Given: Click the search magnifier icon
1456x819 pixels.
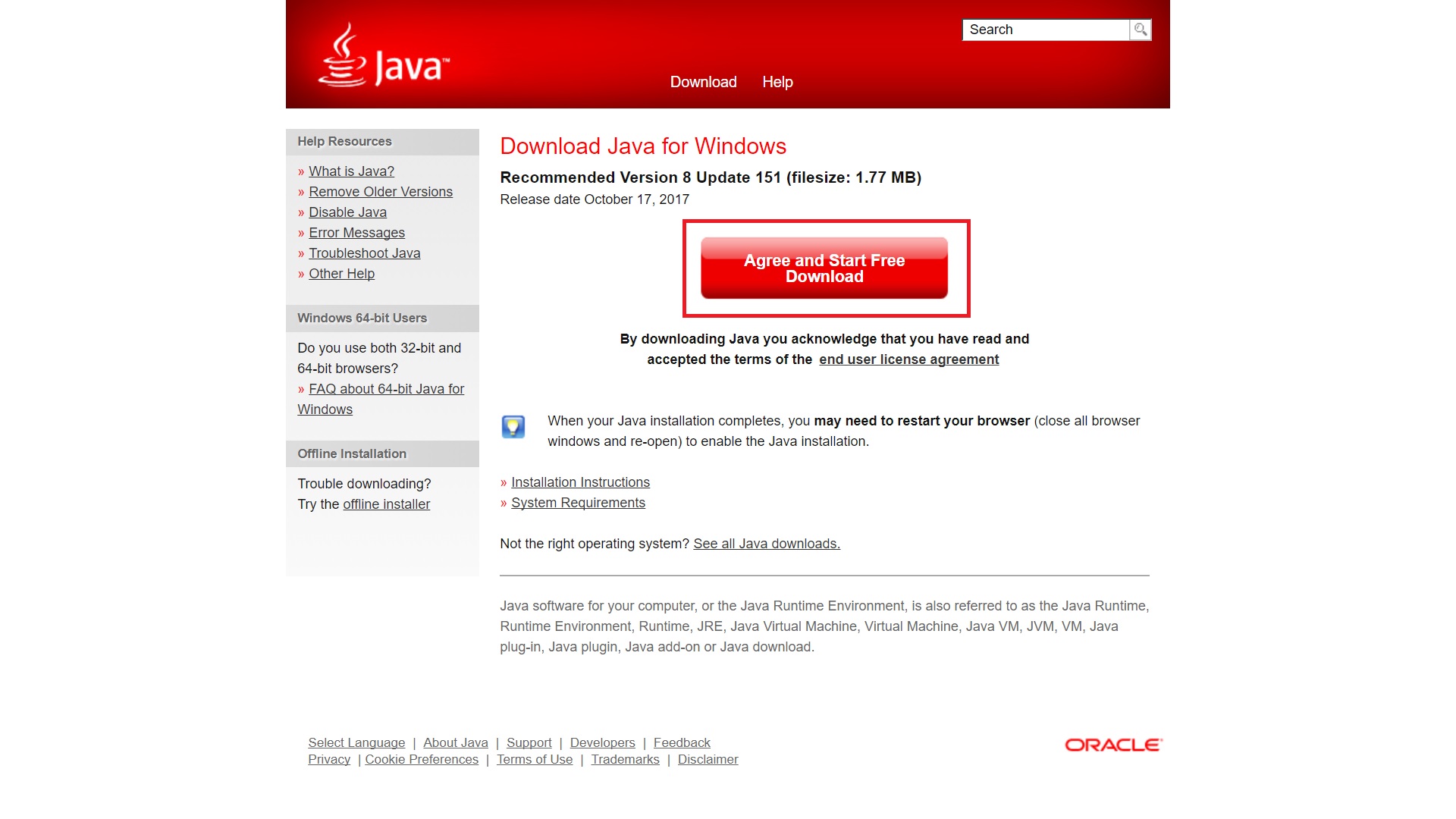Looking at the screenshot, I should coord(1141,30).
